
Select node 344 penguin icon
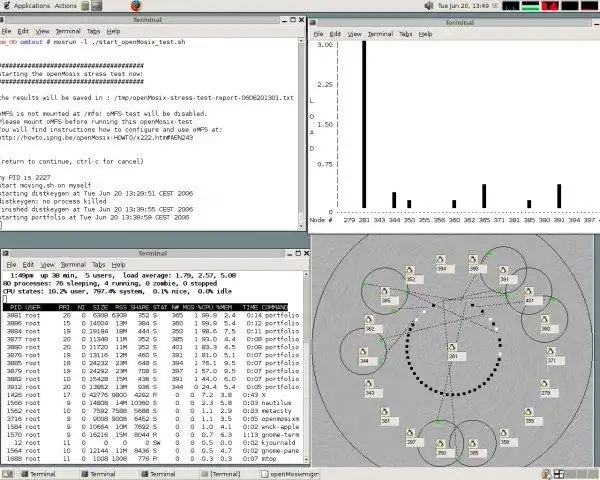click(x=363, y=352)
